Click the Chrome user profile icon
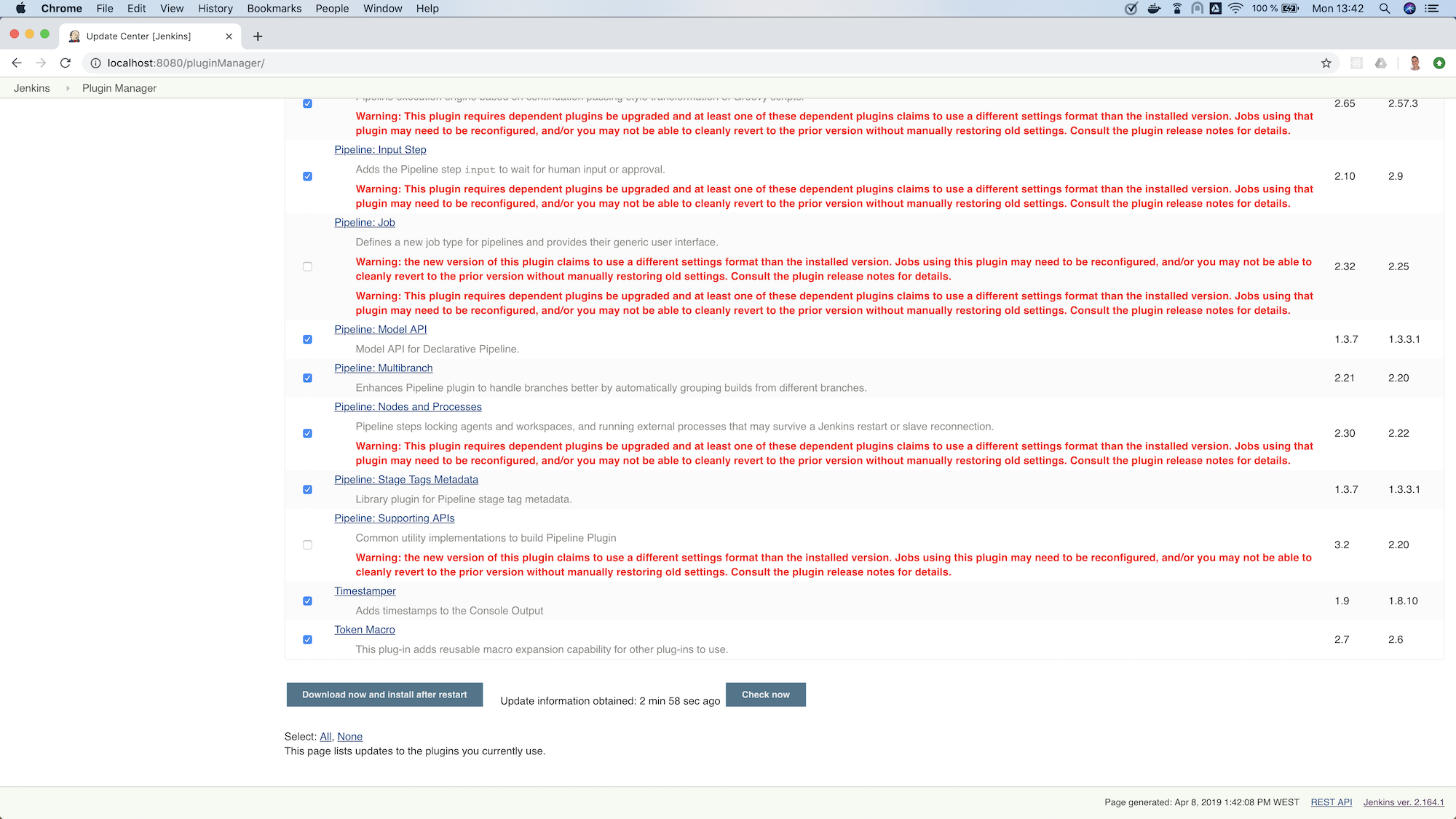 pyautogui.click(x=1415, y=63)
